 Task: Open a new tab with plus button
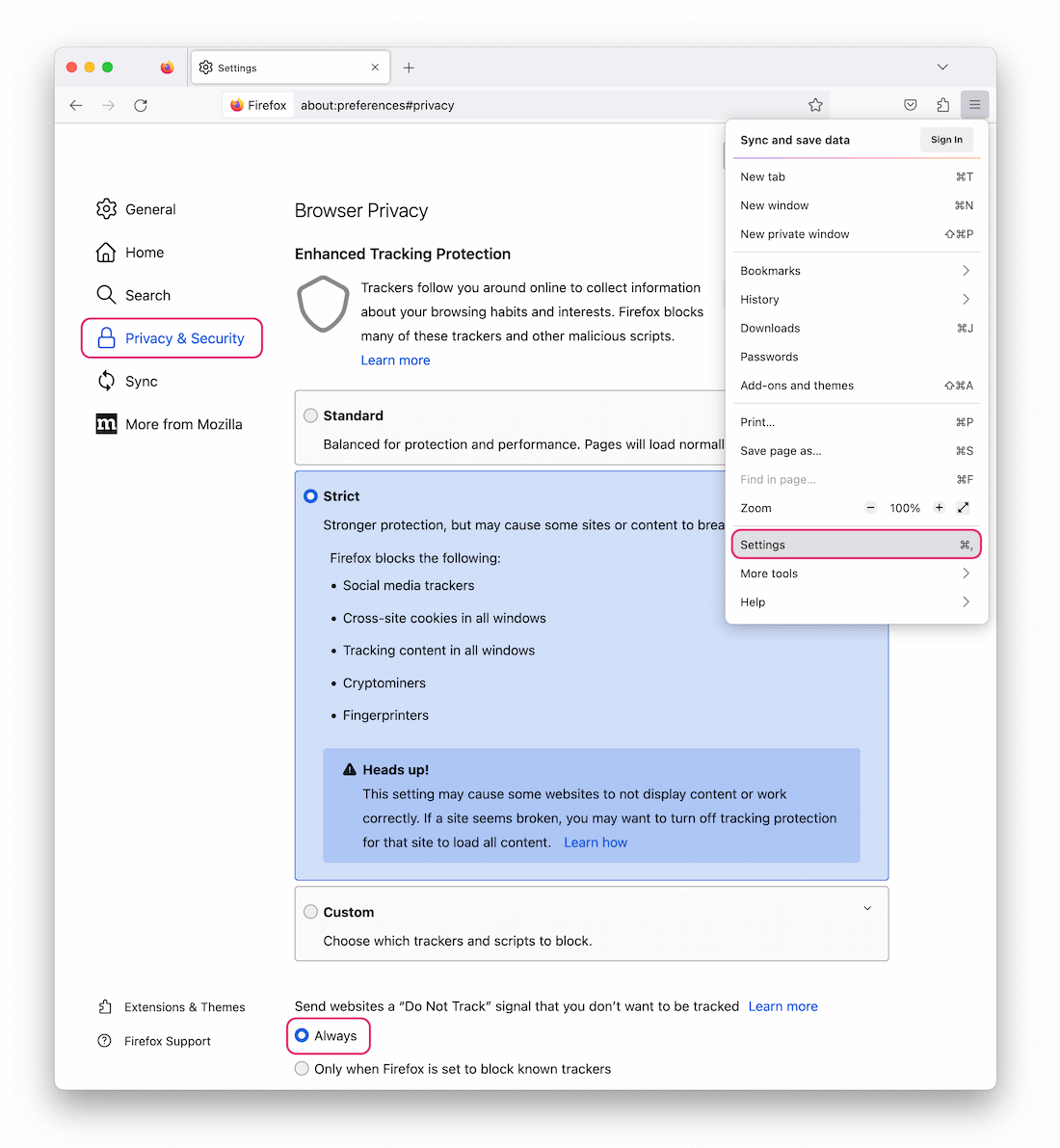pyautogui.click(x=409, y=67)
